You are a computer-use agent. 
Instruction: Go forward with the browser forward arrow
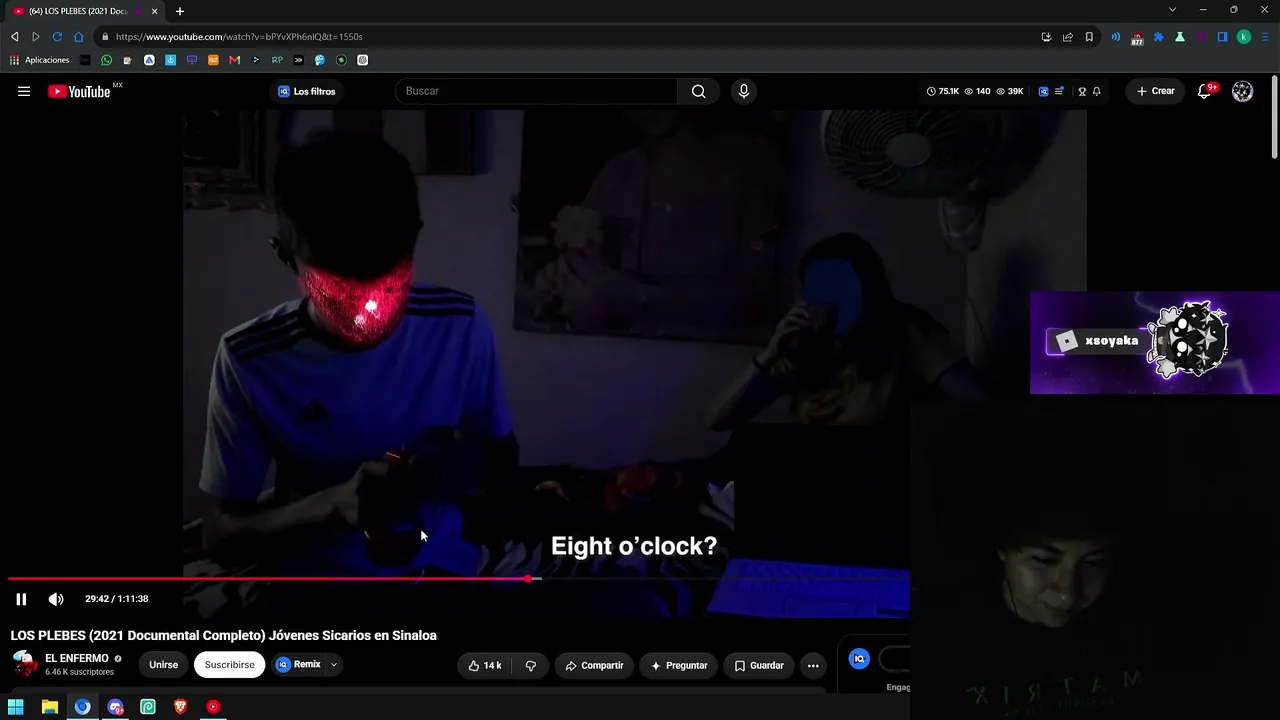tap(35, 37)
